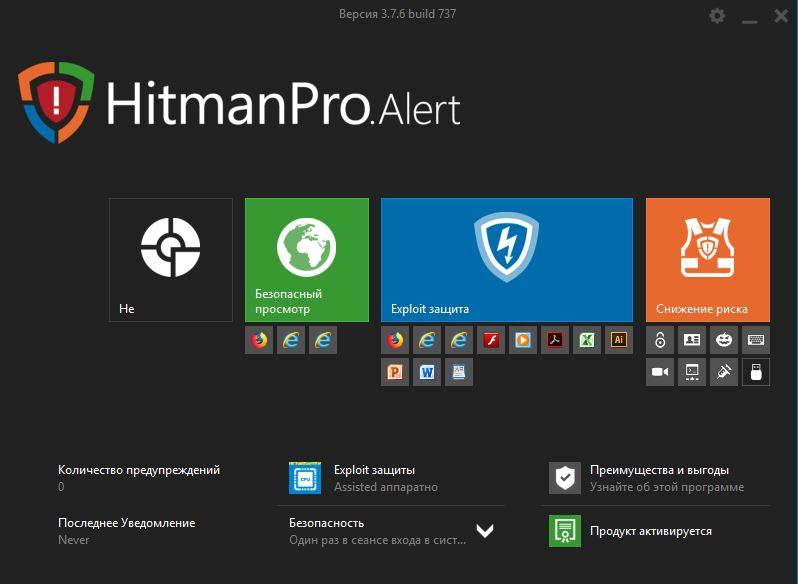This screenshot has height=584, width=798.
Task: Select the Microsoft PowerPoint icon
Action: pos(395,372)
